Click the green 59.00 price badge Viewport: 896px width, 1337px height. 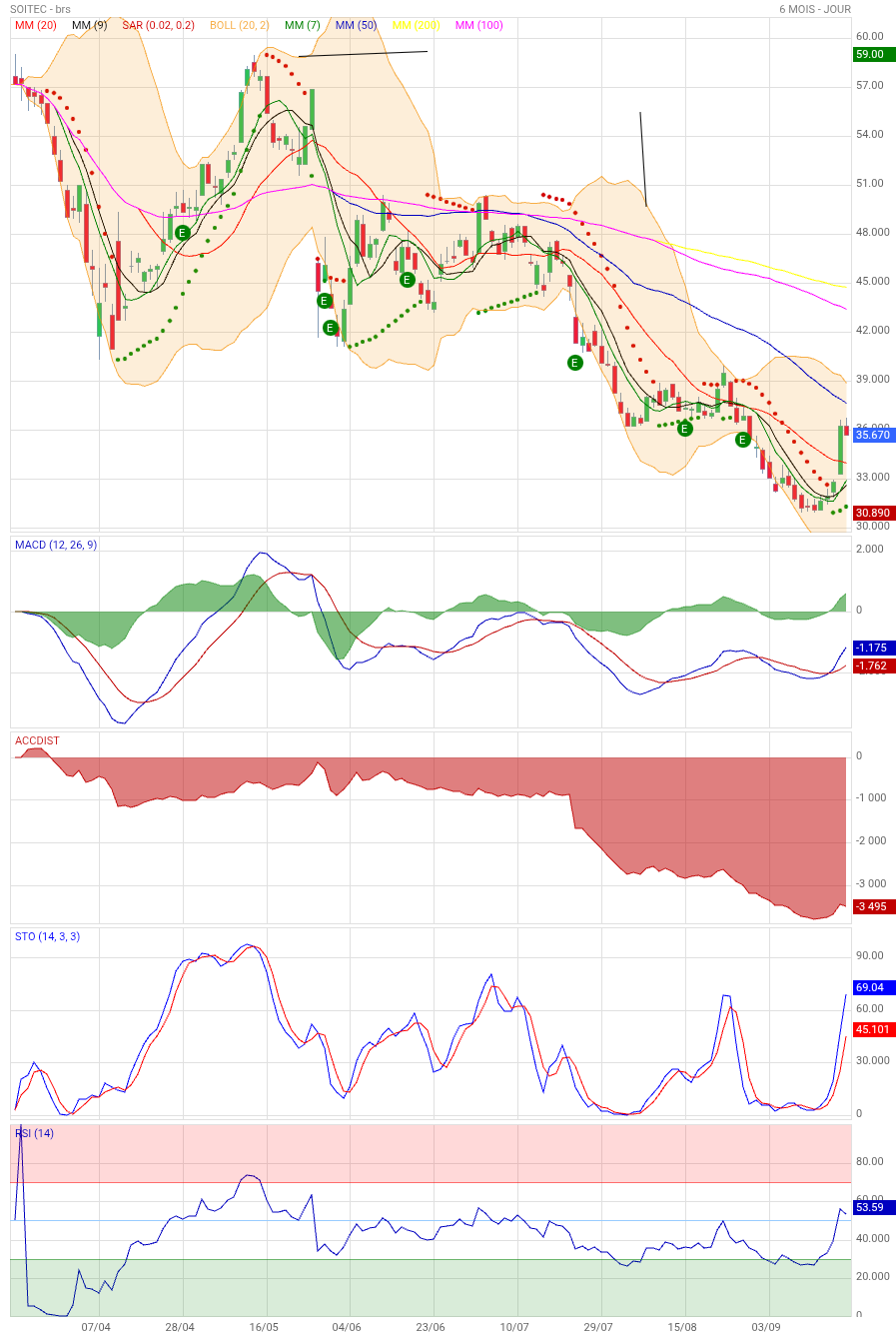(874, 55)
